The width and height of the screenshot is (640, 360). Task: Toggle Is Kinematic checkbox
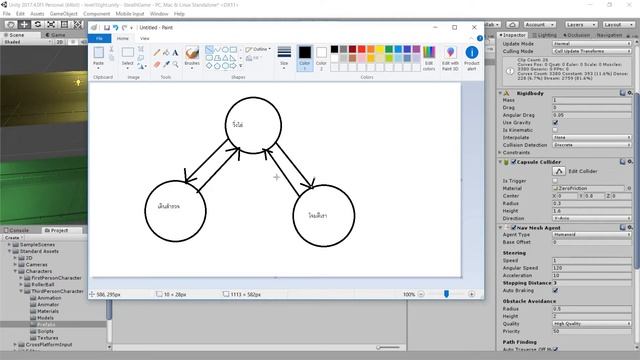click(555, 130)
